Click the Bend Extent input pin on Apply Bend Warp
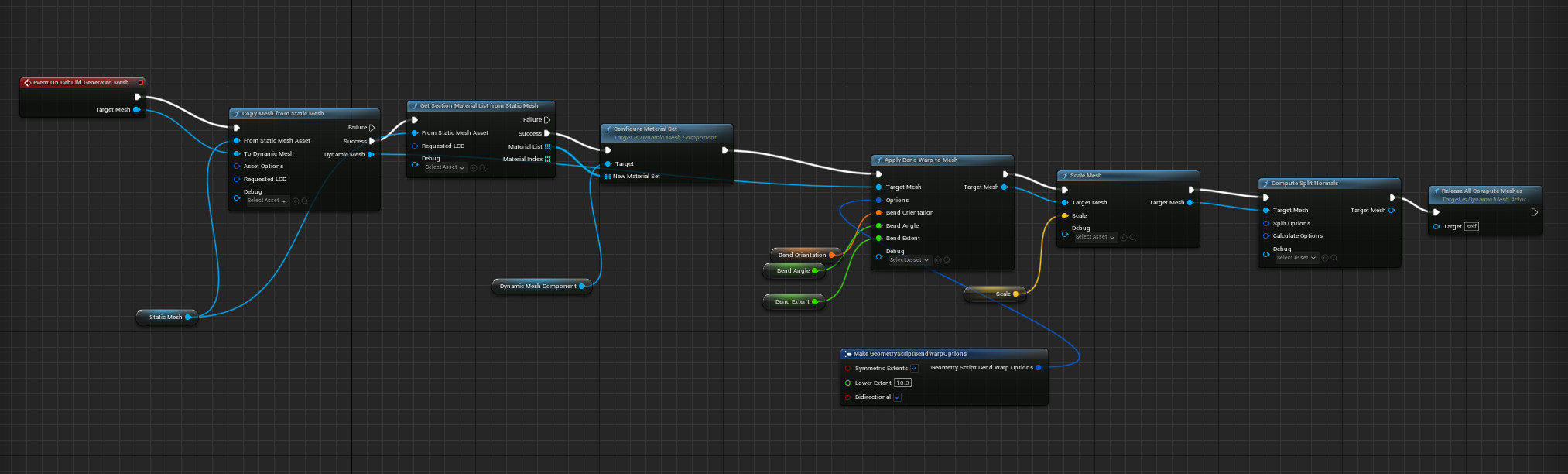Viewport: 1568px width, 474px height. pyautogui.click(x=879, y=238)
